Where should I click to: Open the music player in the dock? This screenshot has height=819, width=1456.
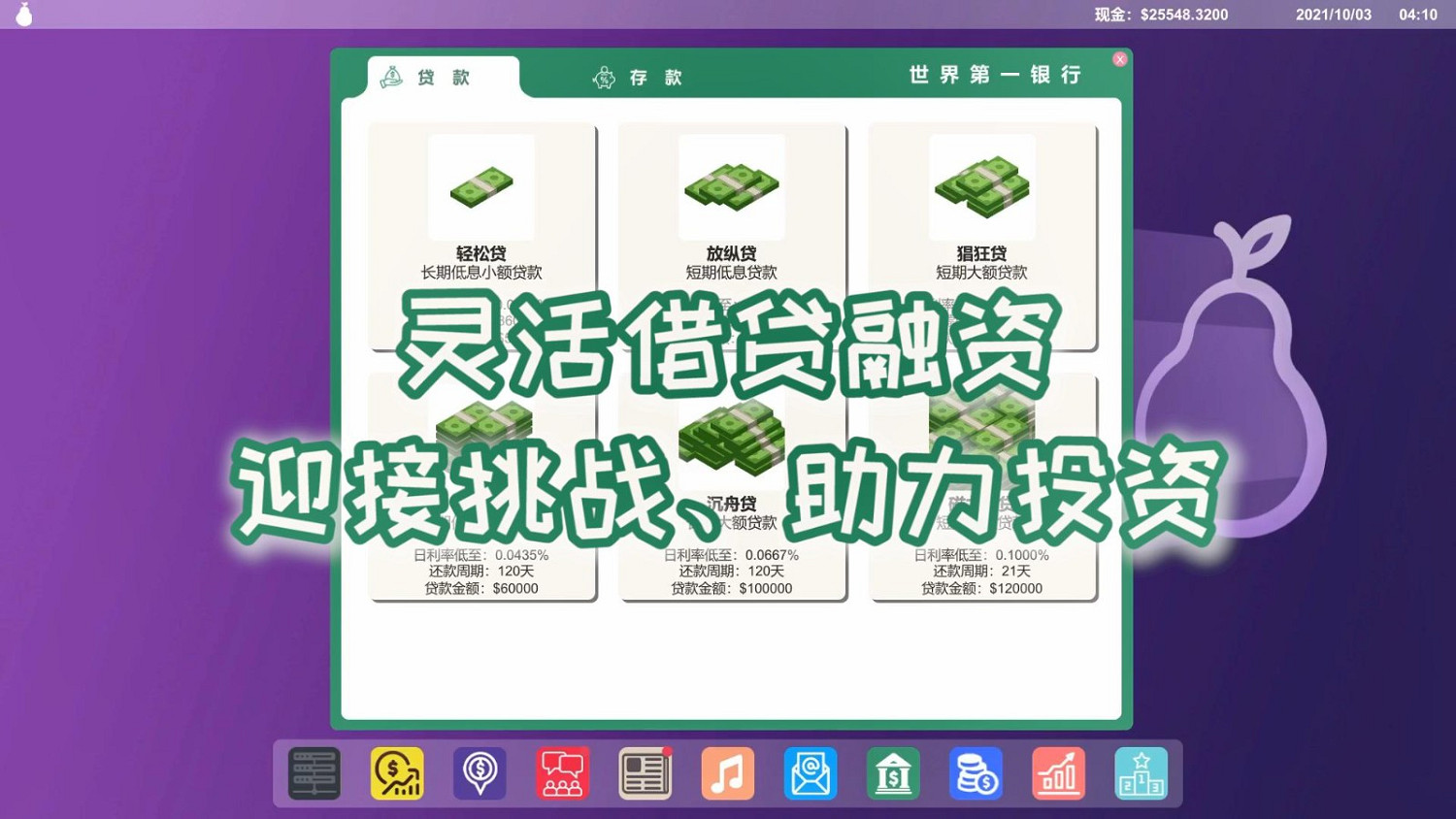click(x=727, y=773)
